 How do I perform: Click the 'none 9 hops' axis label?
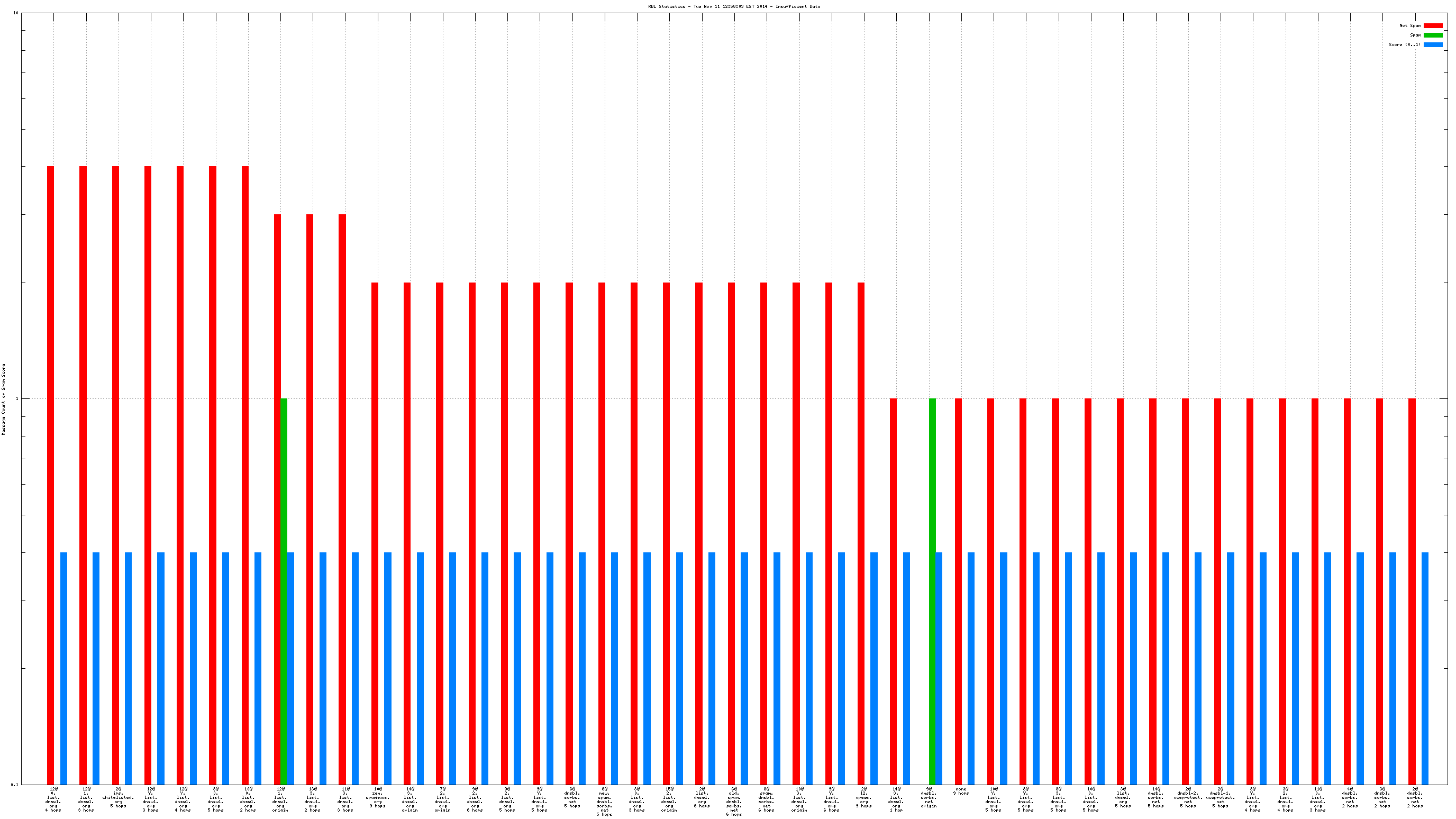point(961,791)
